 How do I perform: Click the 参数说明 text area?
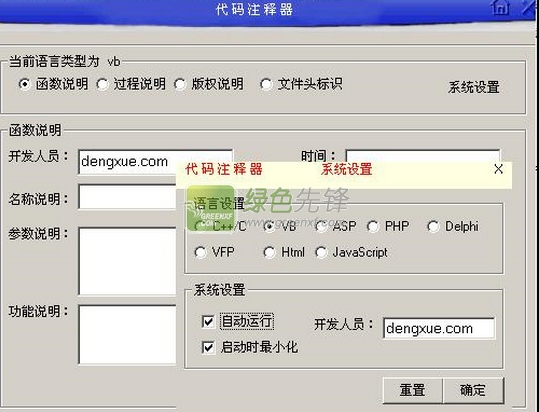127,261
